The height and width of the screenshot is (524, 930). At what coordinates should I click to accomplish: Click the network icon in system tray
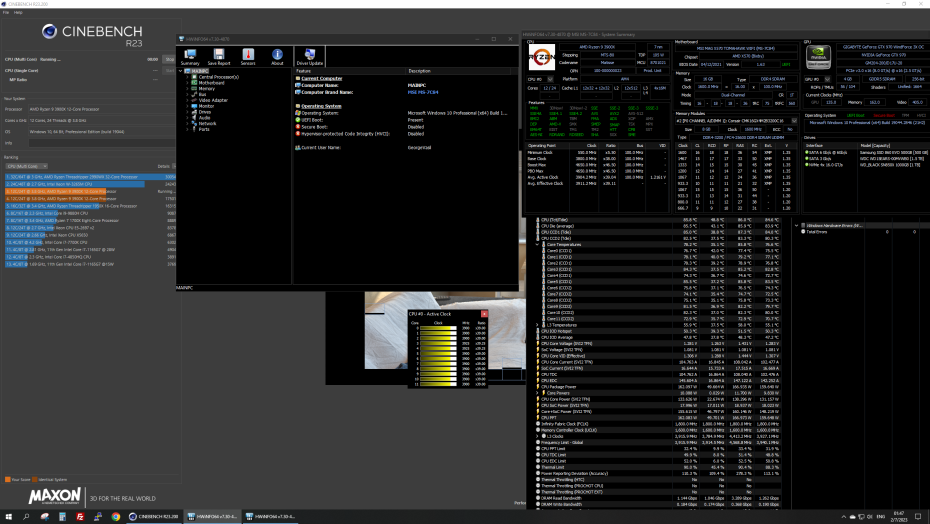coord(861,517)
